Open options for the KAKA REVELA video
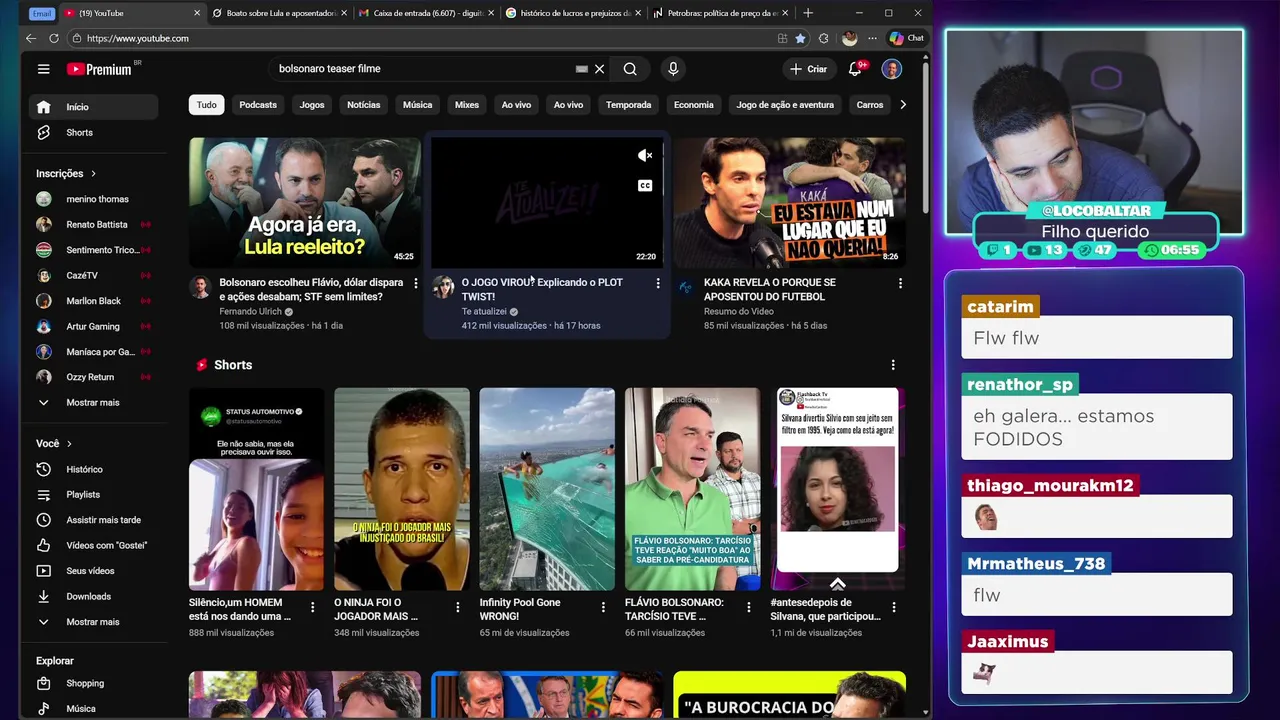Viewport: 1280px width, 720px height. pyautogui.click(x=900, y=284)
